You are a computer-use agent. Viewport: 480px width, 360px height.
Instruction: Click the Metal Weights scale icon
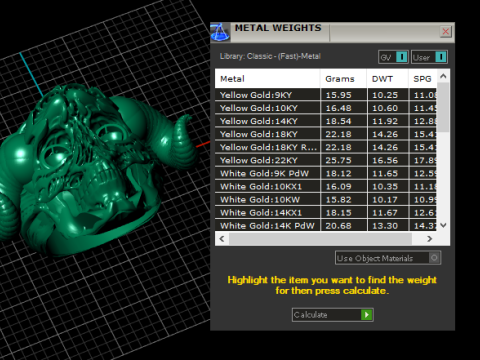tap(220, 32)
